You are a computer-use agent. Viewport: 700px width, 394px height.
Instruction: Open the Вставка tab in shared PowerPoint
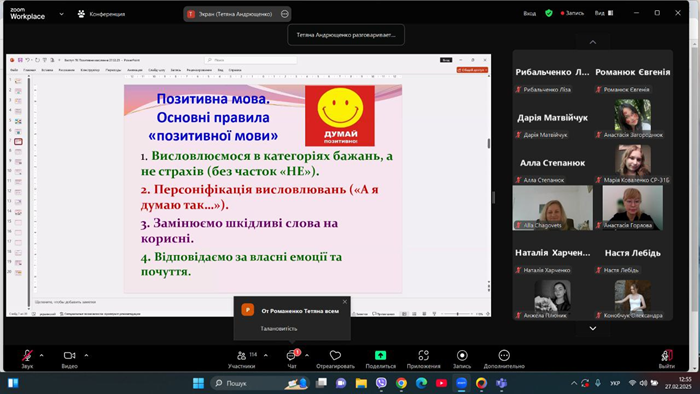coord(47,70)
